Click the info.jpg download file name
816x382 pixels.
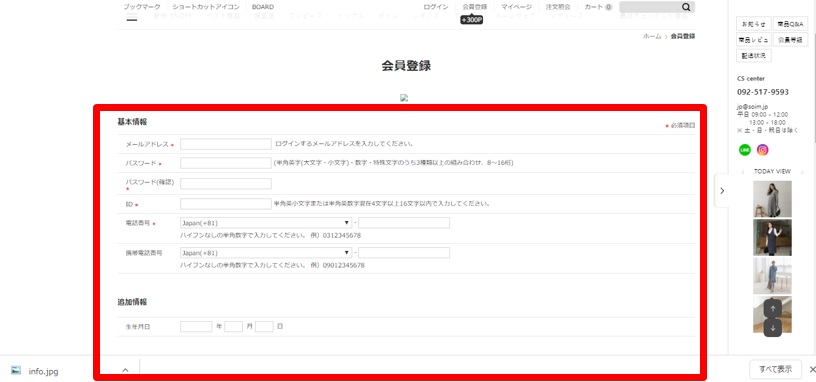tap(44, 371)
